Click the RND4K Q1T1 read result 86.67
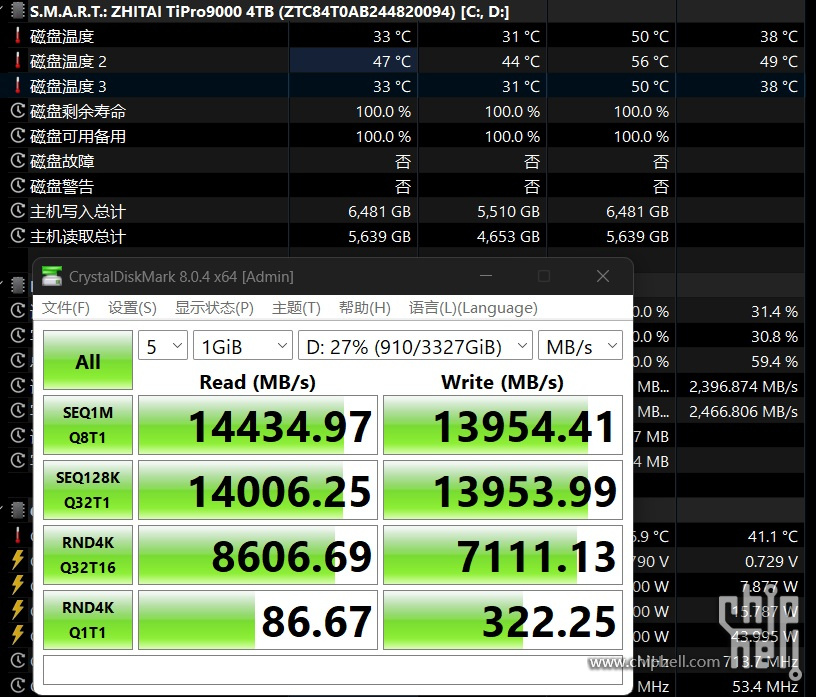The height and width of the screenshot is (697, 816). [258, 620]
